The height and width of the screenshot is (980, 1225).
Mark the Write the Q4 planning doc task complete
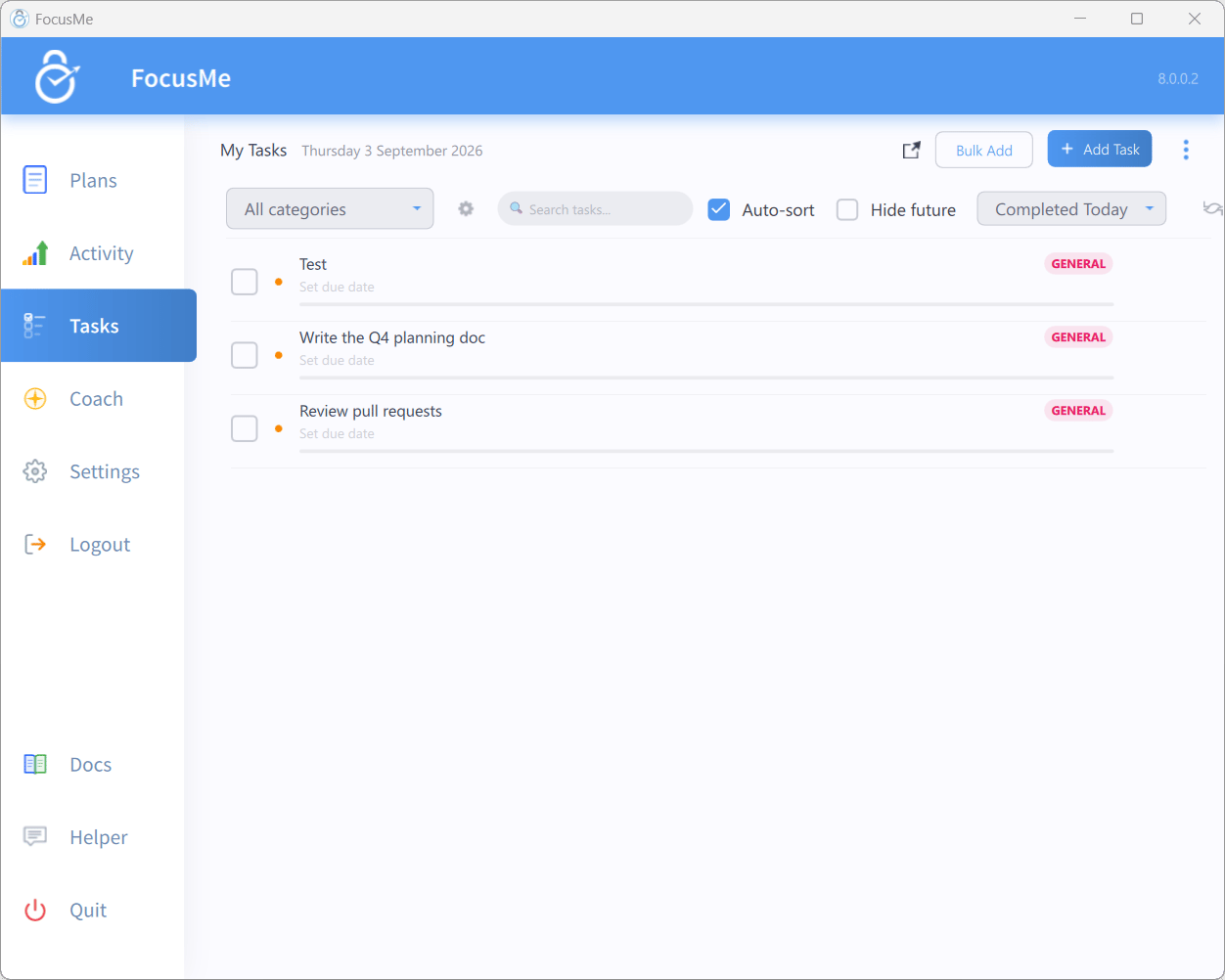coord(245,355)
